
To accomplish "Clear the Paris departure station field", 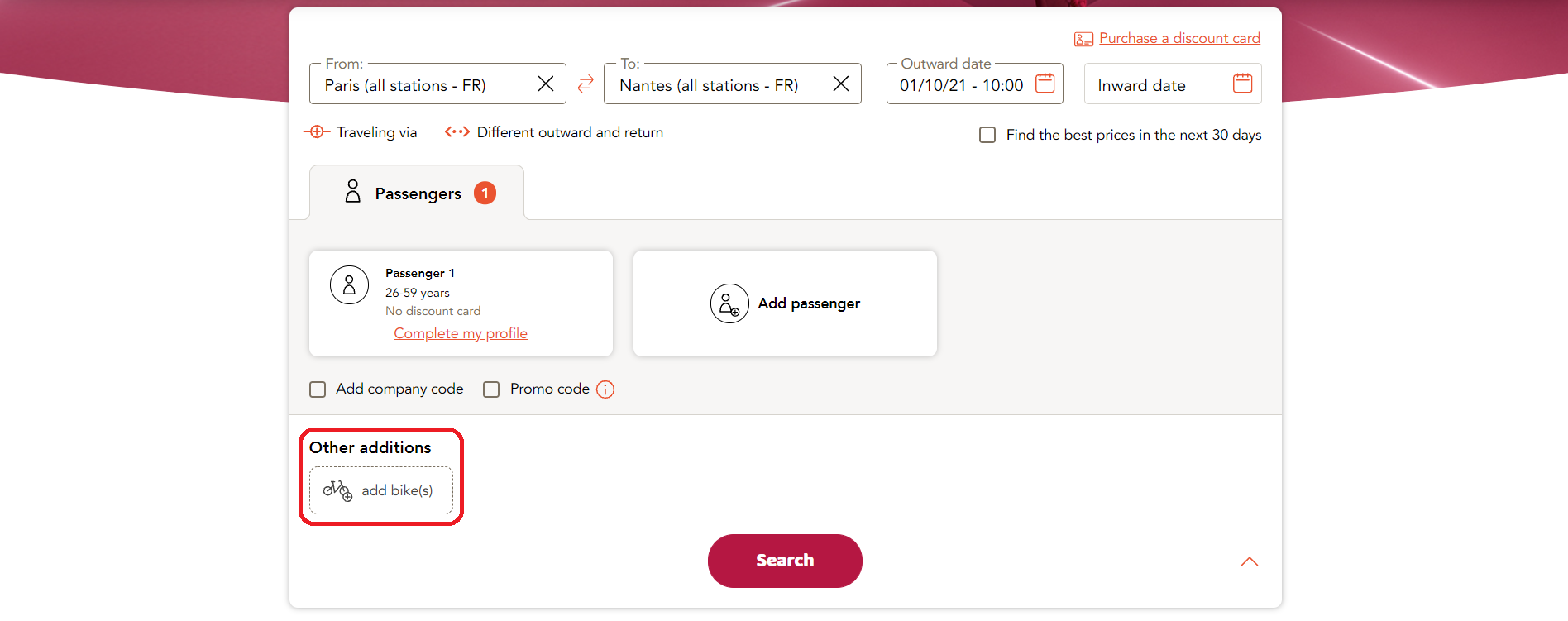I will (x=546, y=84).
